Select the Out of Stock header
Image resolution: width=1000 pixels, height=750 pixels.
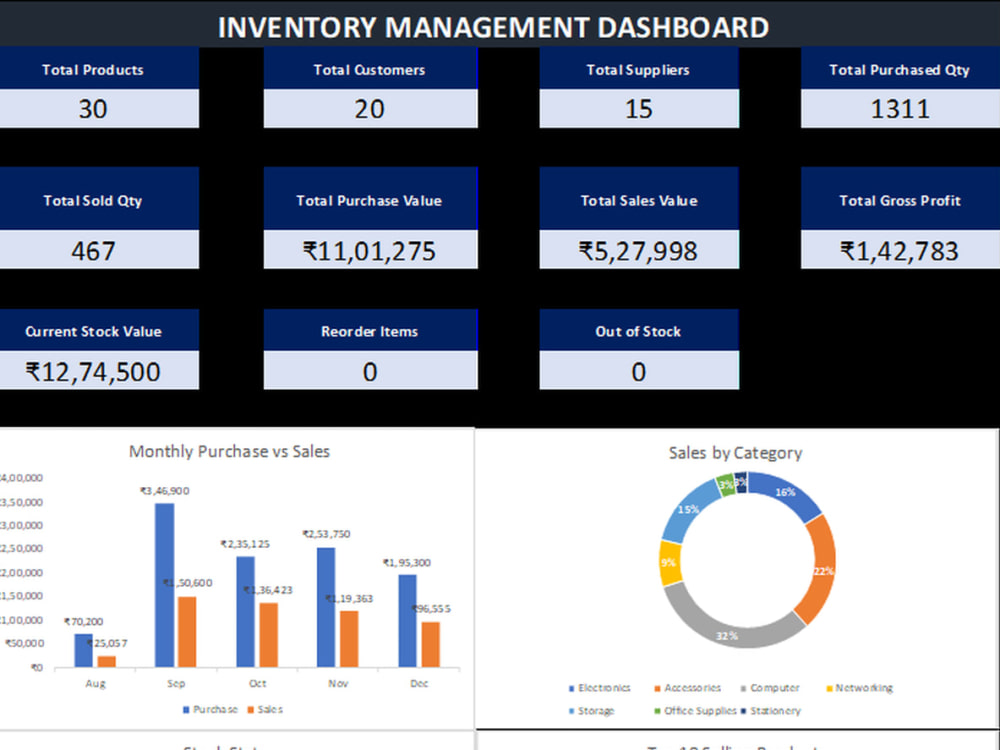pyautogui.click(x=638, y=331)
